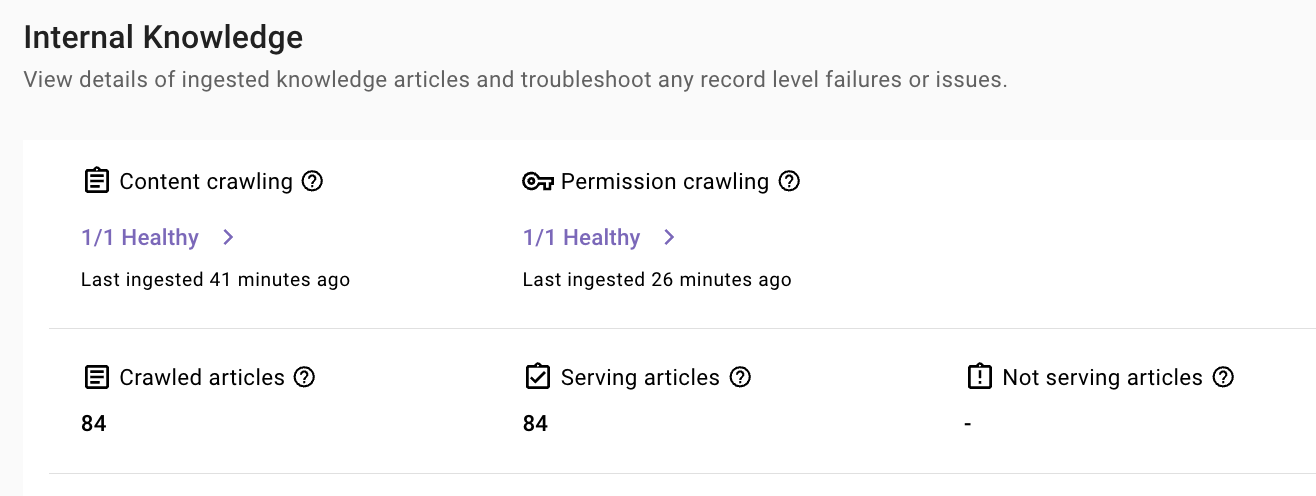
Task: Open the Content crawling 1/1 Healthy link
Action: pyautogui.click(x=140, y=237)
